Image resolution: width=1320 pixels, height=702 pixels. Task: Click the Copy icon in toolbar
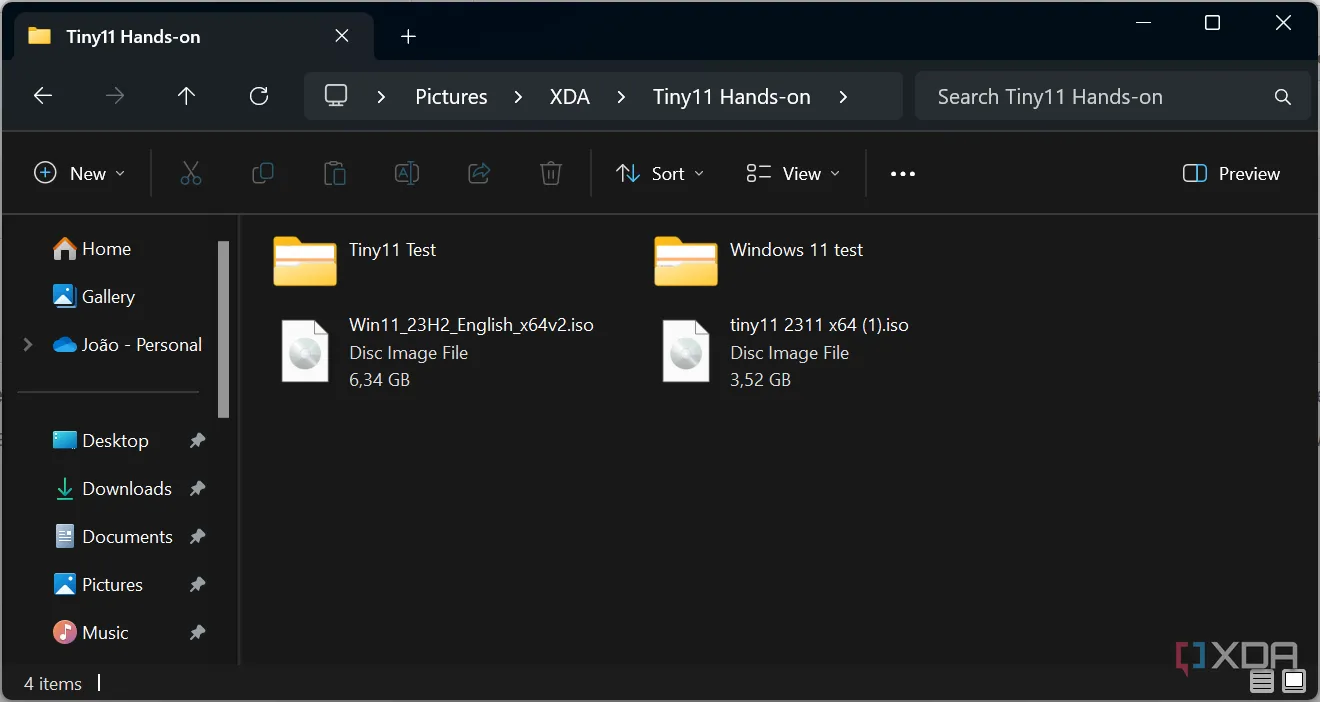(263, 173)
